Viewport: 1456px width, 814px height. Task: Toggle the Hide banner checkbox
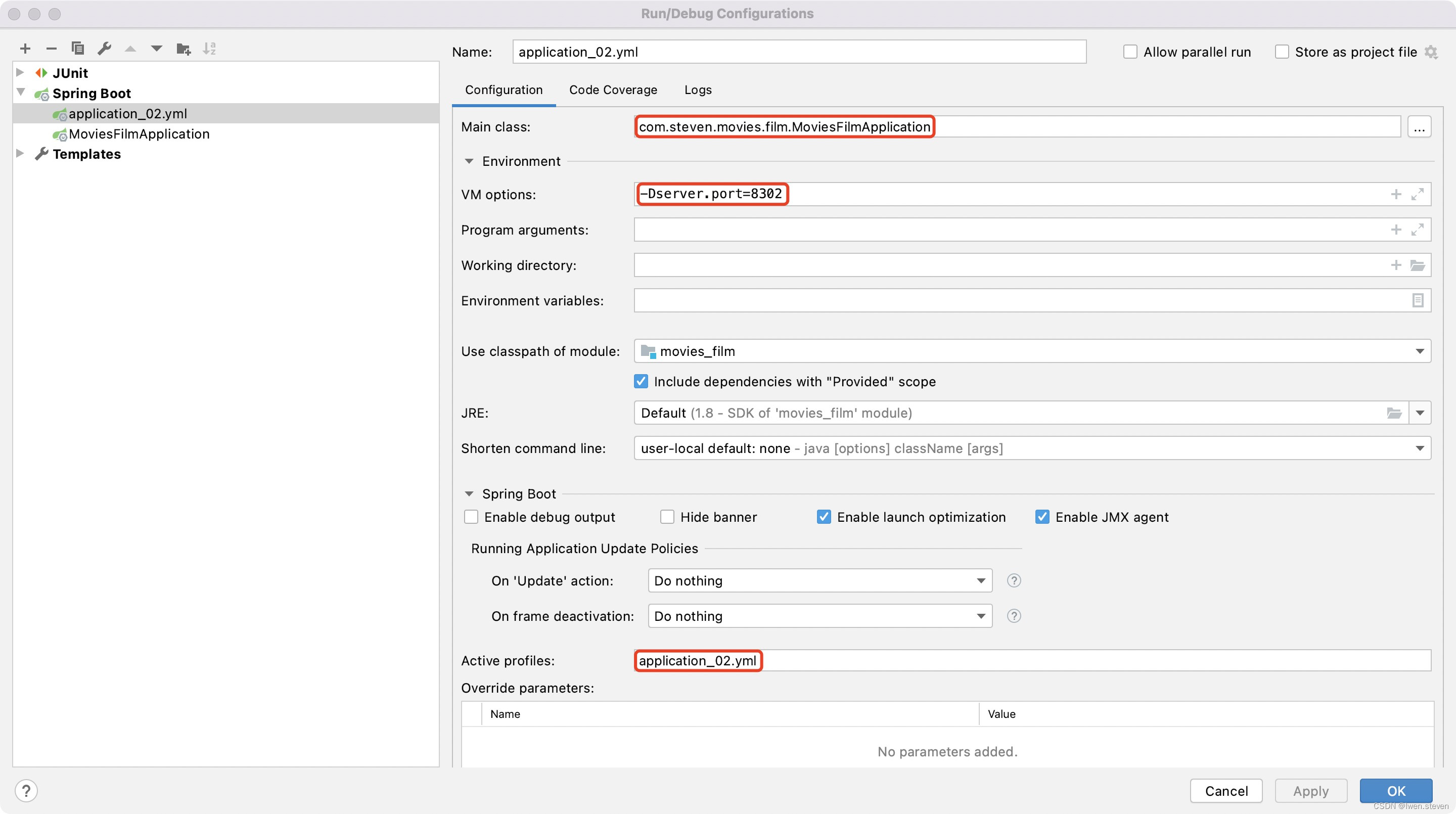[x=667, y=517]
